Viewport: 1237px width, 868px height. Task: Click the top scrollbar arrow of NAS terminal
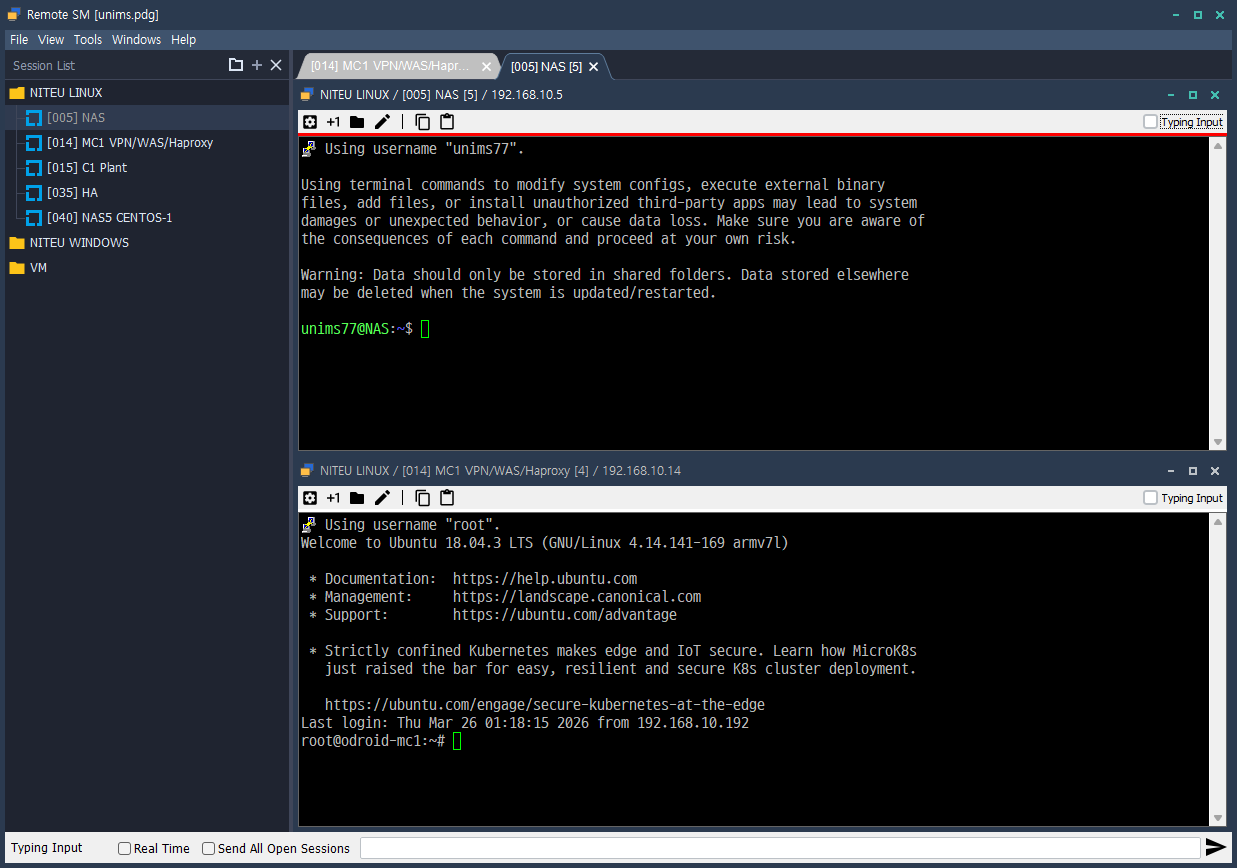(x=1218, y=144)
